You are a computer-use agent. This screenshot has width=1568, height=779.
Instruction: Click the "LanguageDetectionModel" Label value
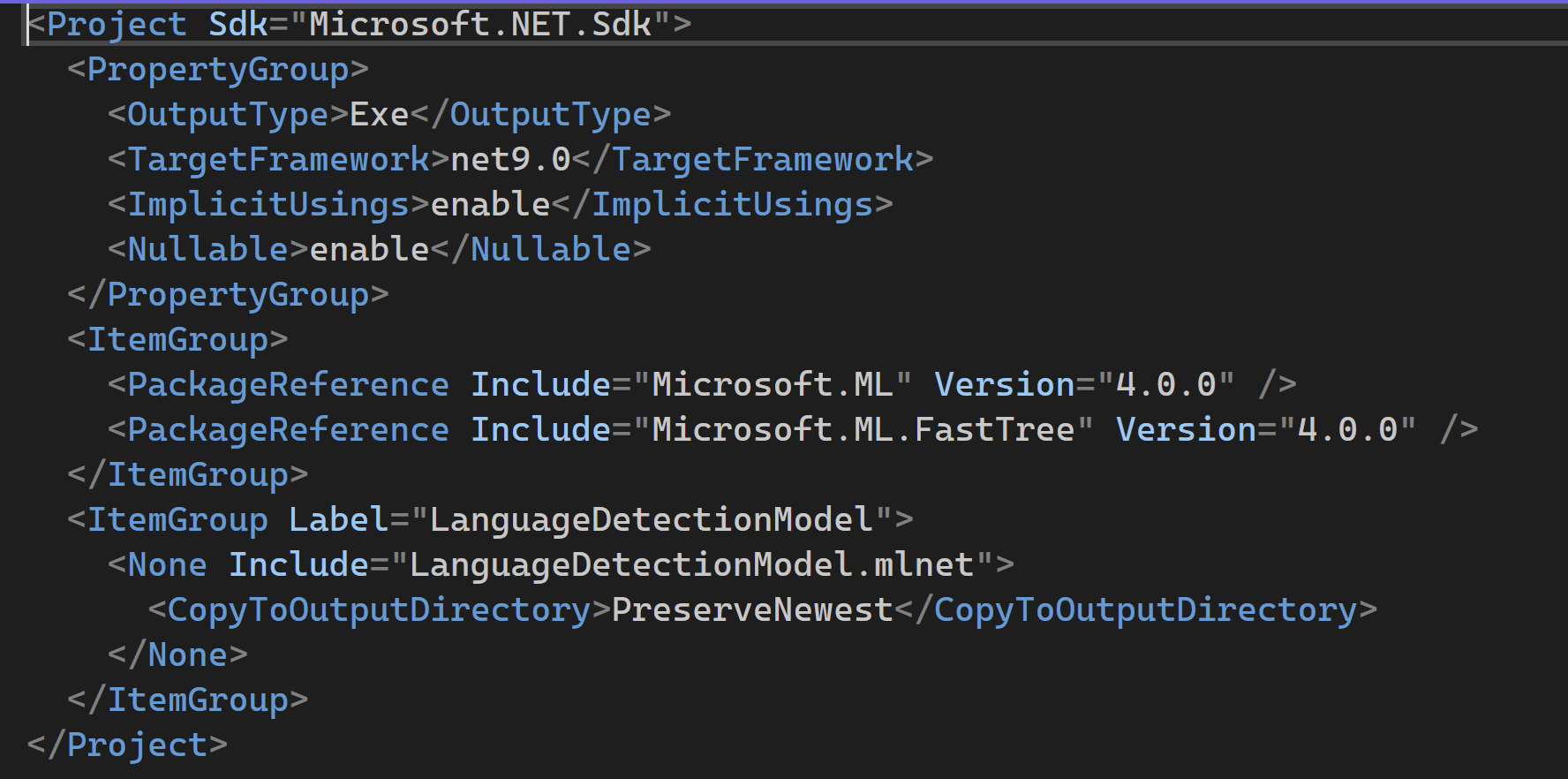coord(652,519)
